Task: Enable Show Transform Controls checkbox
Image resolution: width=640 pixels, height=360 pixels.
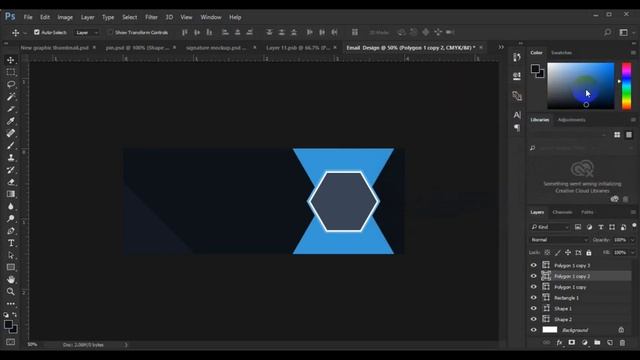Action: 110,32
